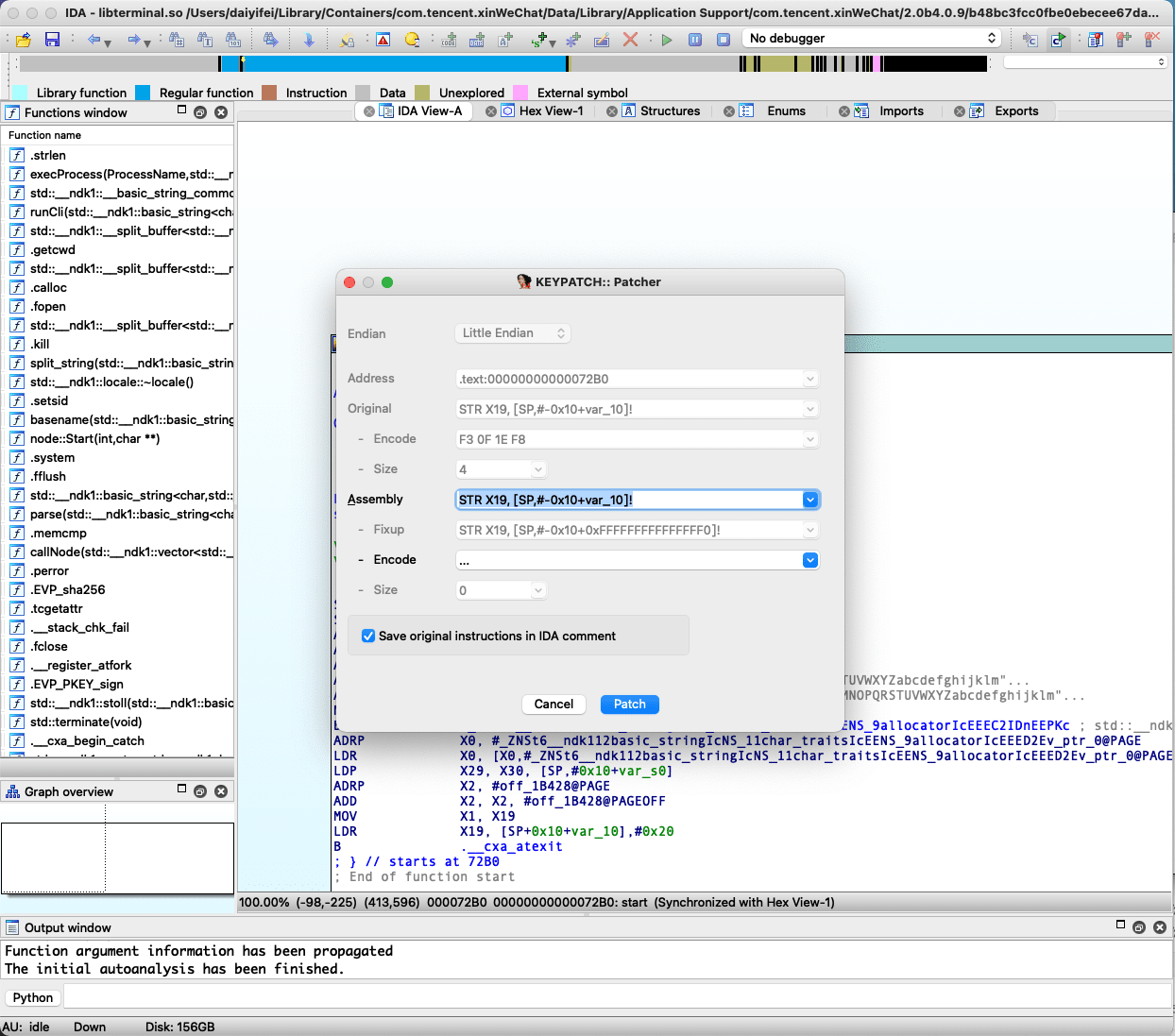Click the .__cxa_atexit branch target
The image size is (1175, 1036).
(512, 846)
